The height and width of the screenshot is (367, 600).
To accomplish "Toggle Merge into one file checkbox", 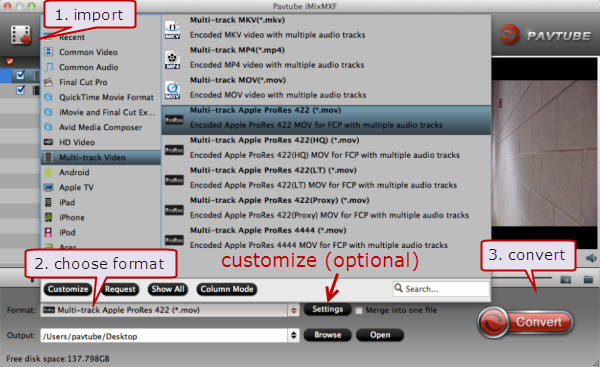I will tap(359, 310).
